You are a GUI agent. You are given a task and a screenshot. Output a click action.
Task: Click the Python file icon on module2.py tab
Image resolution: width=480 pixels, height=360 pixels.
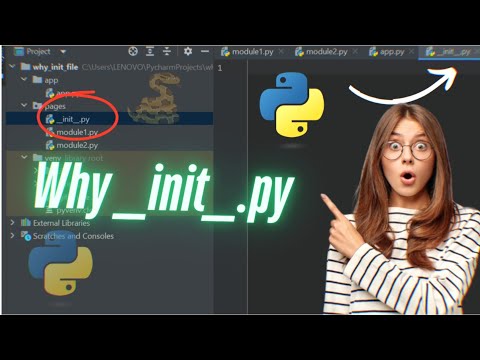(299, 52)
